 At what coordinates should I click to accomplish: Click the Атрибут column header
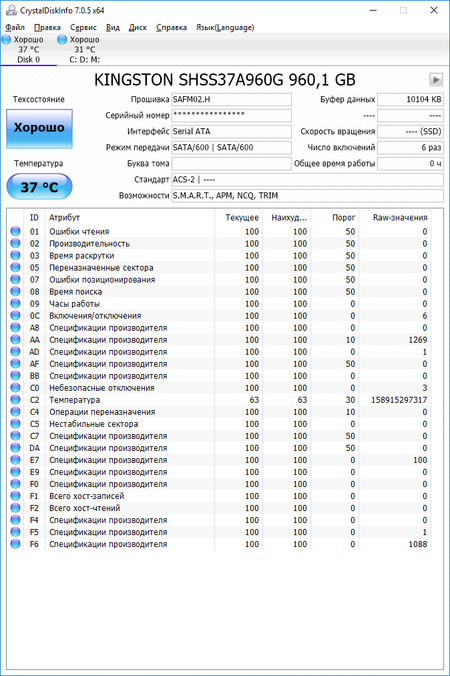pyautogui.click(x=129, y=218)
